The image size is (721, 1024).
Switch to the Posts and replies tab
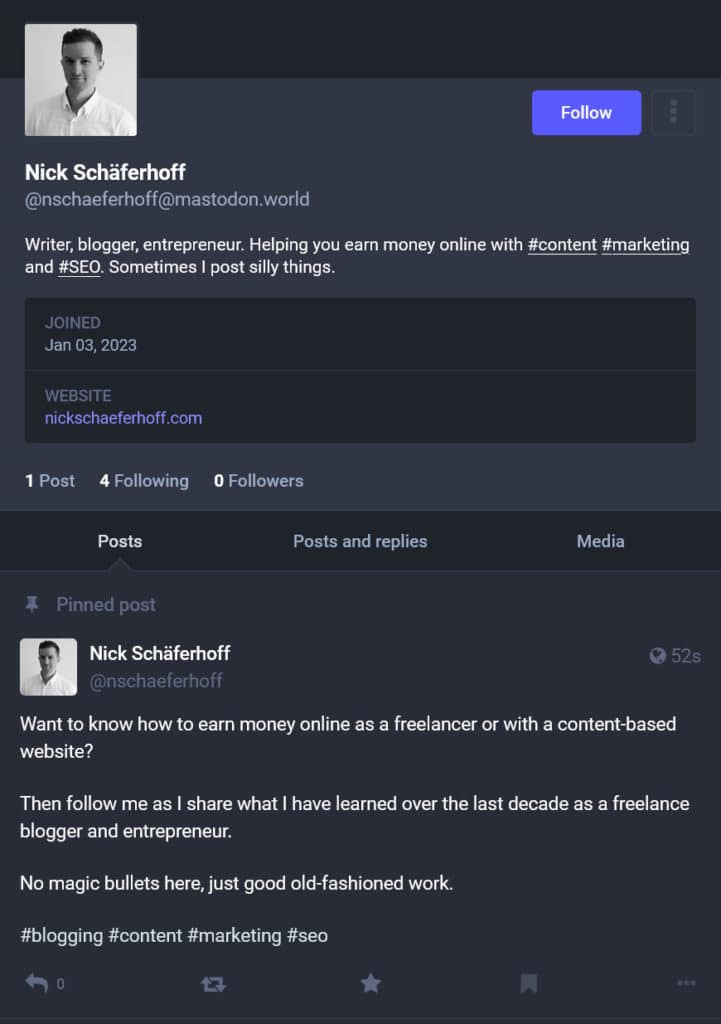(360, 541)
